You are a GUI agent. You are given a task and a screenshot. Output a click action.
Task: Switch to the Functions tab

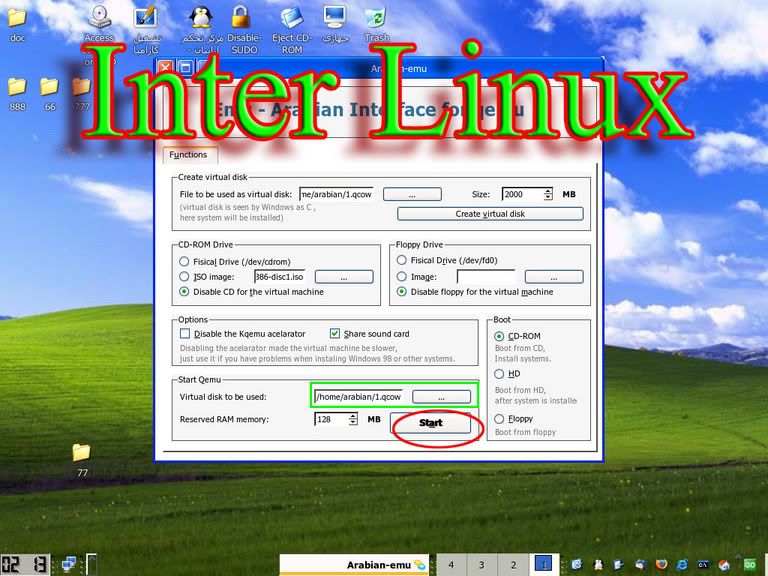(x=189, y=155)
